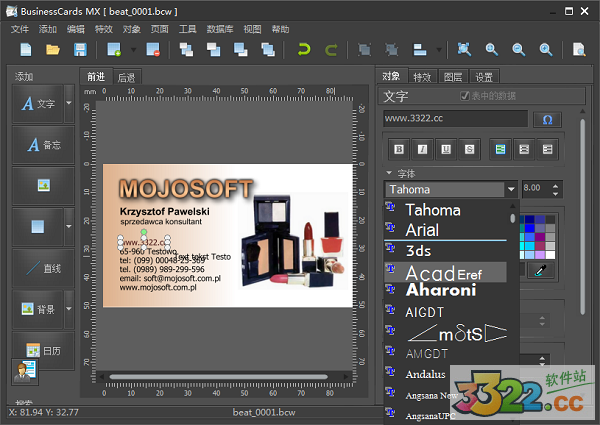Screen dimensions: 600x425
Task: Toggle bold text formatting
Action: [x=399, y=149]
